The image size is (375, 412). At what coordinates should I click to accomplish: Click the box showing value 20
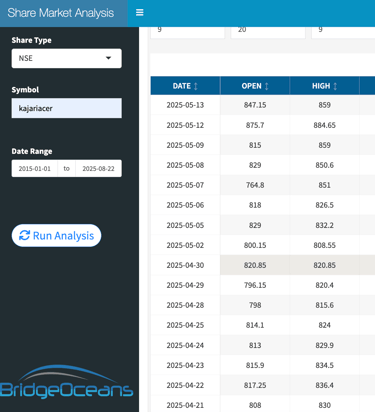[268, 32]
